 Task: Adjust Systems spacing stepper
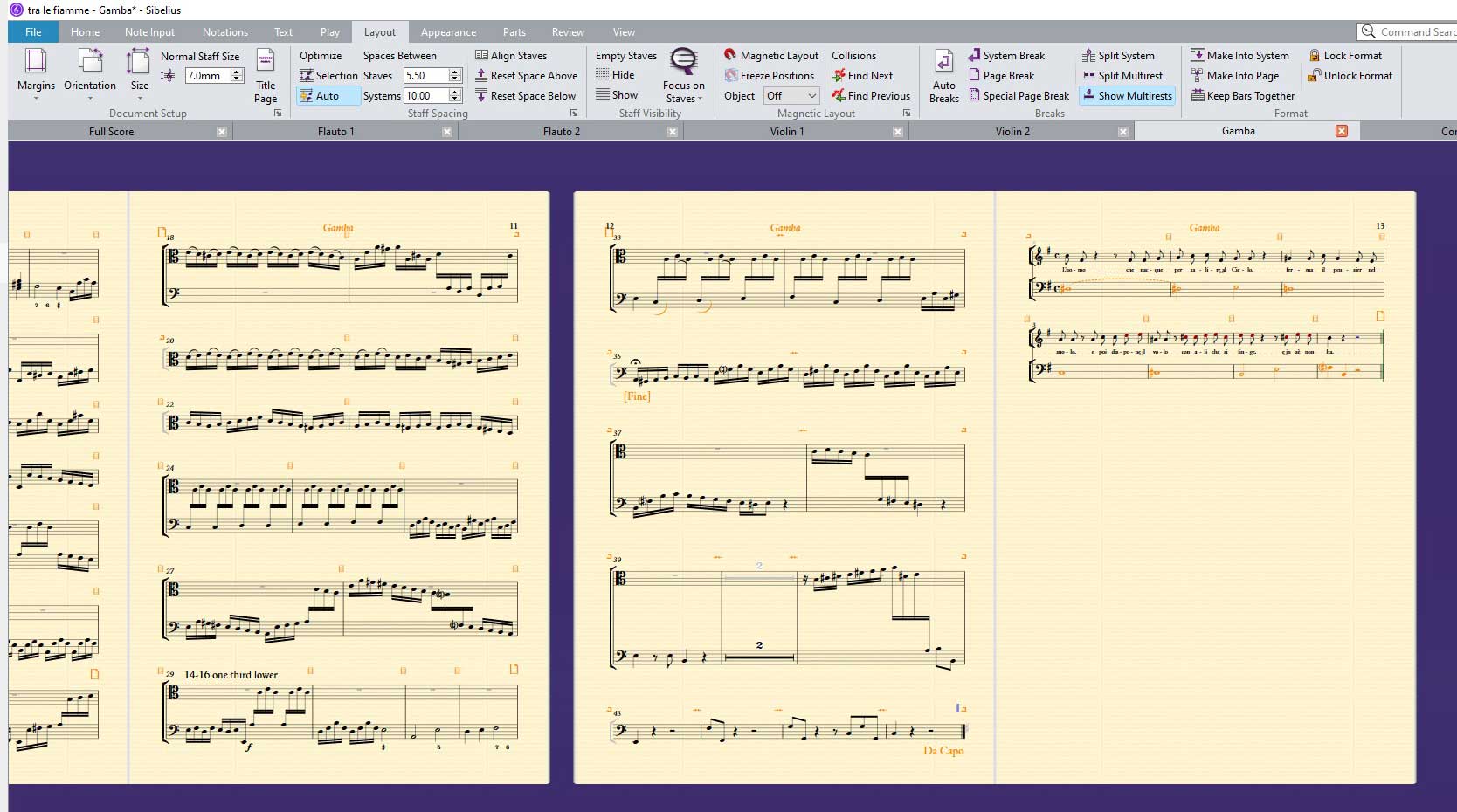tap(454, 96)
